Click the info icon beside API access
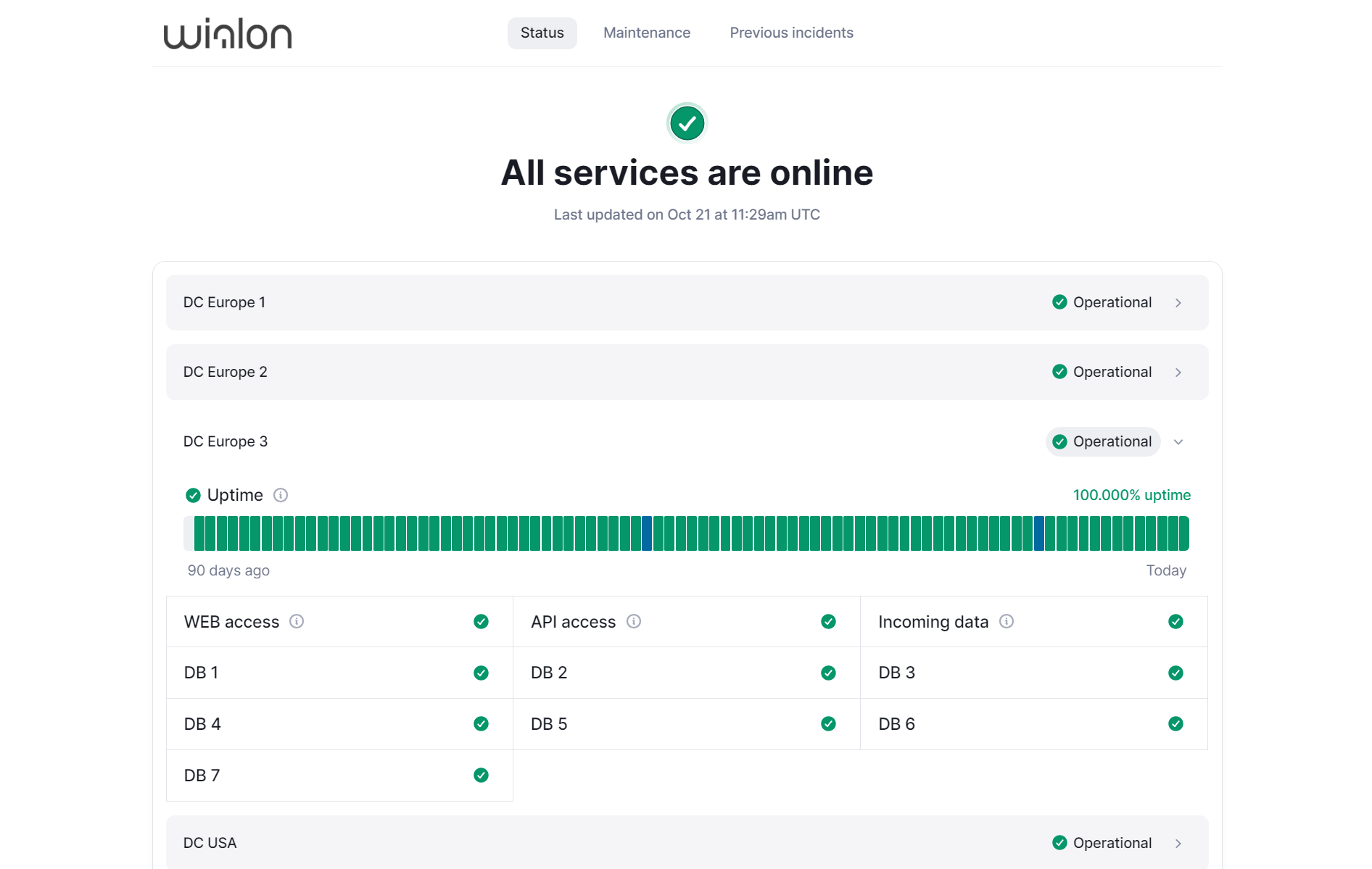 634,621
